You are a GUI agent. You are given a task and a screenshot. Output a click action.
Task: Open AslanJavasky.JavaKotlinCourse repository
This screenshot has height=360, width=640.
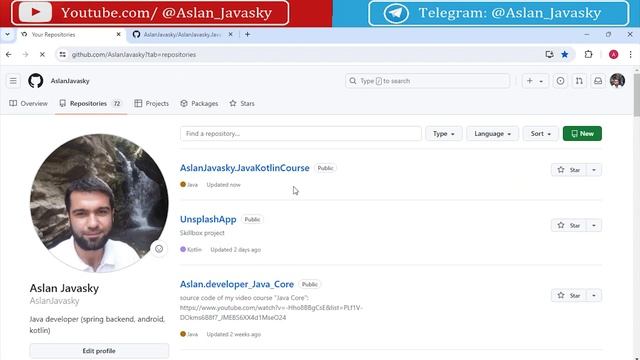click(244, 168)
